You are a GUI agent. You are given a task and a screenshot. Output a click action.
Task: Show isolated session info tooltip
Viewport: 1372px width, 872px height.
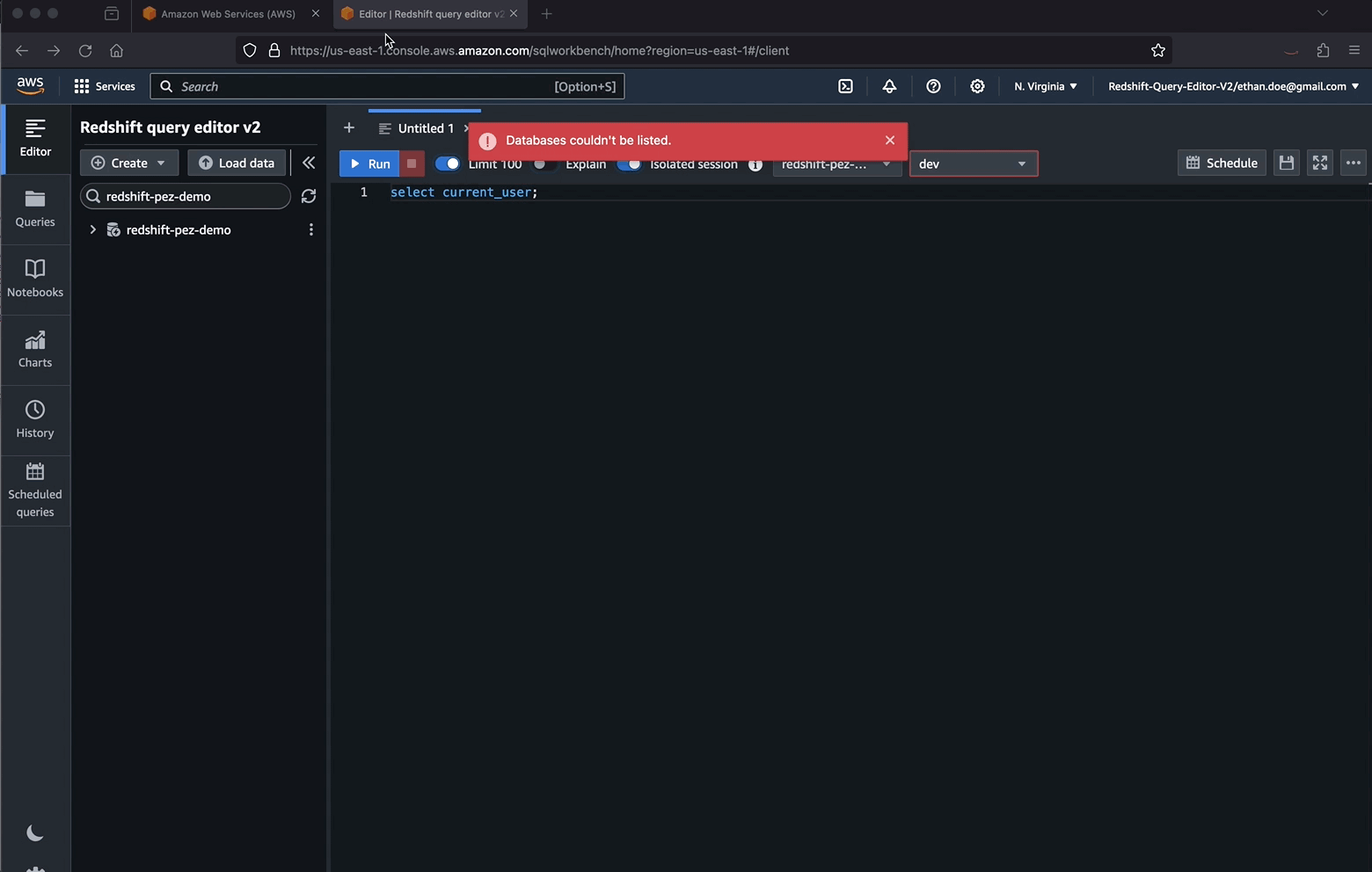[755, 164]
